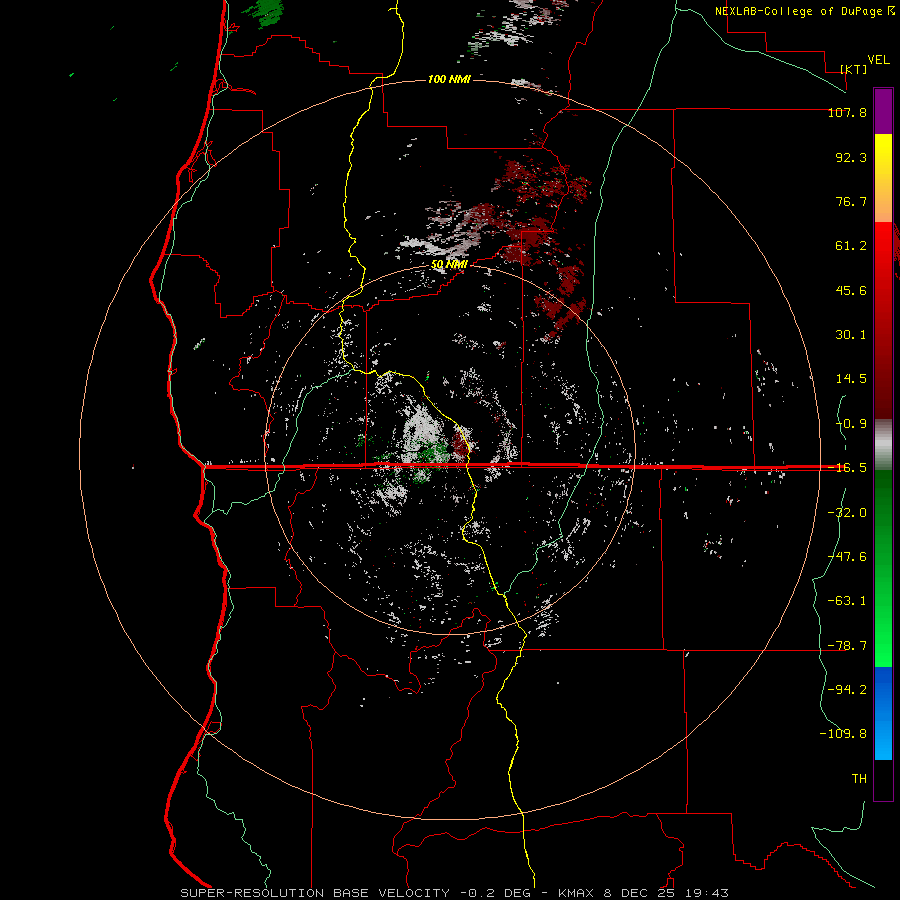Click the 30.1 velocity scale value
The width and height of the screenshot is (900, 900).
[851, 335]
